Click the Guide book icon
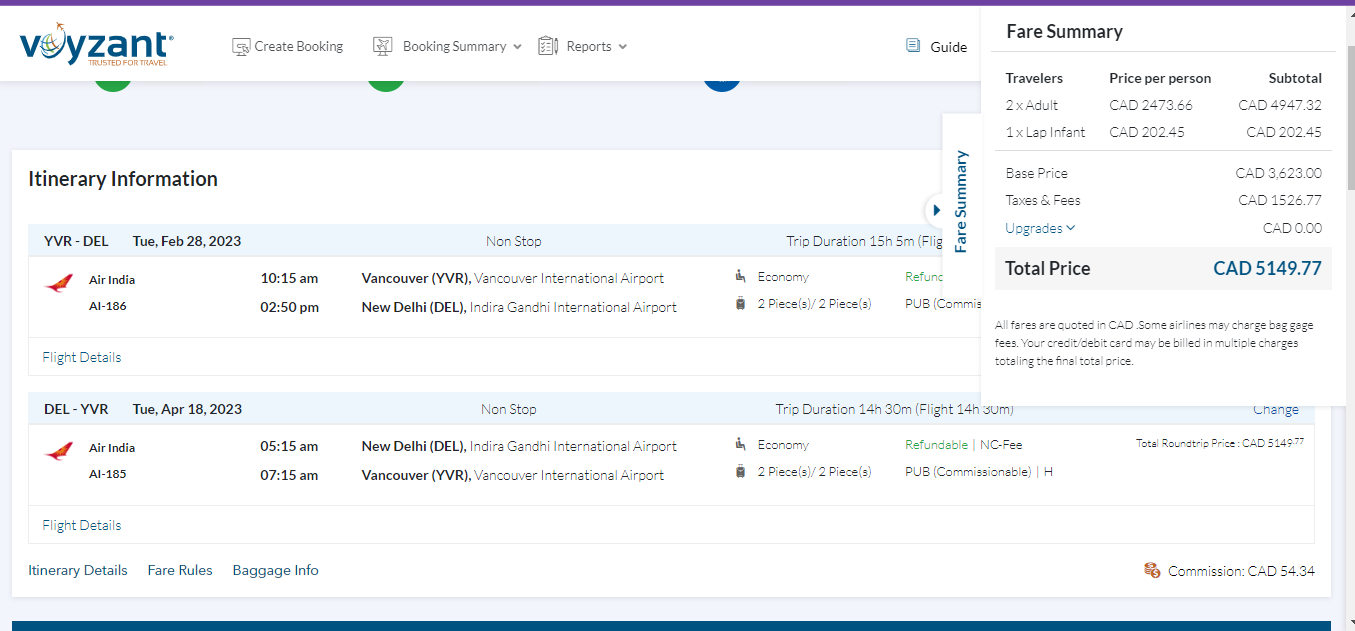The height and width of the screenshot is (631, 1355). (x=913, y=46)
